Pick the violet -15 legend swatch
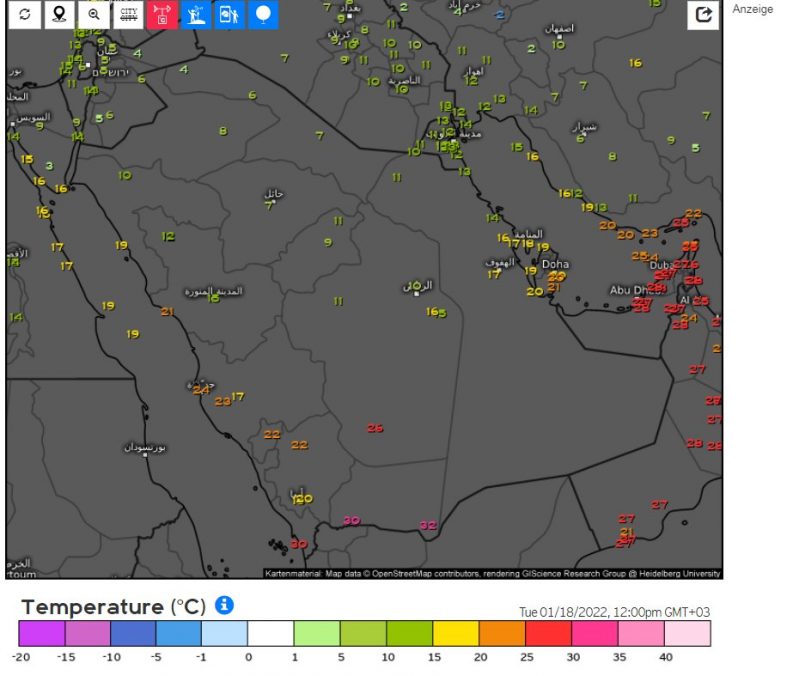The image size is (799, 676). coord(88,633)
